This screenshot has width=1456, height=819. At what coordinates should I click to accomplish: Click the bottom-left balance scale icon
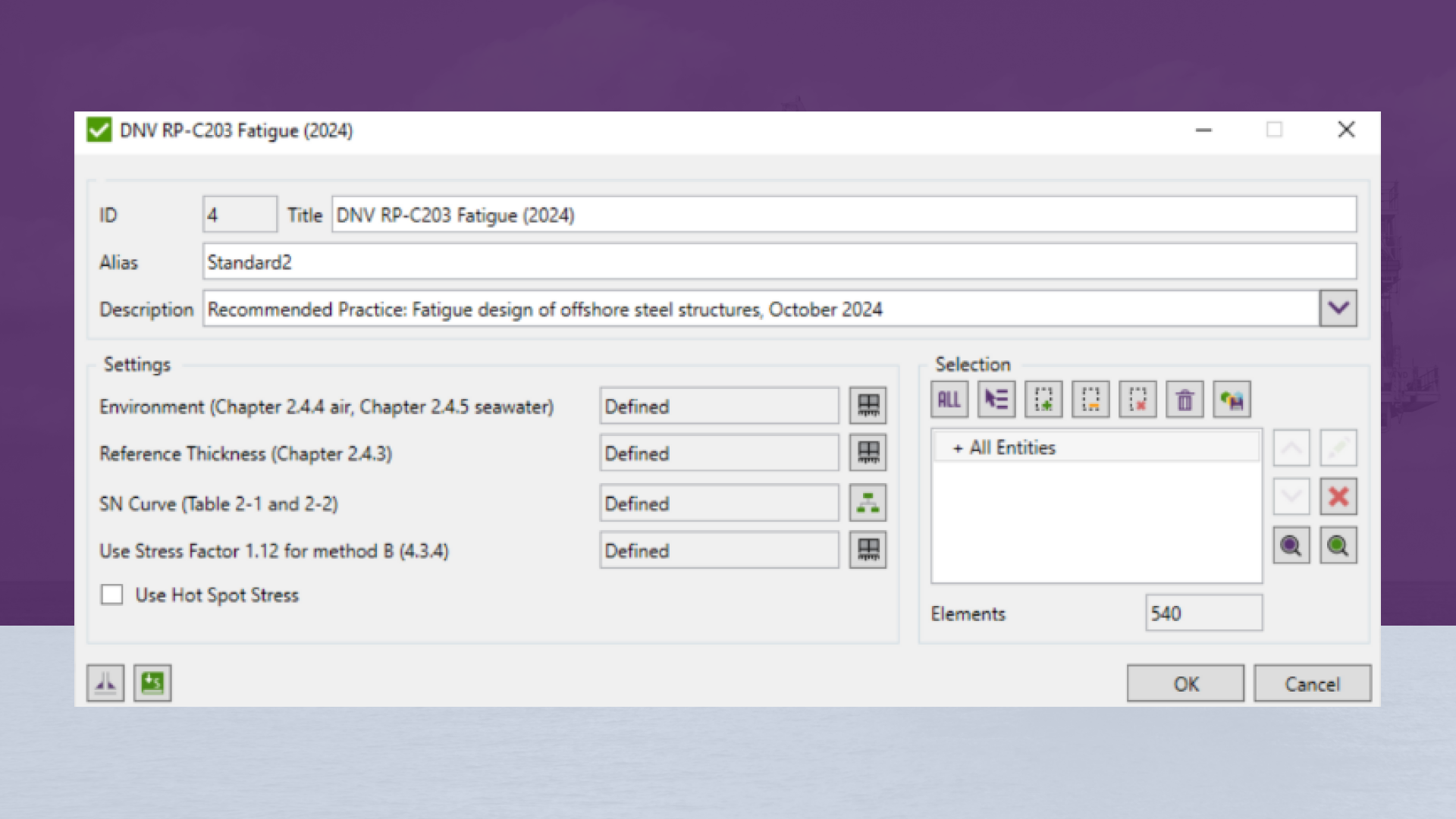pyautogui.click(x=105, y=683)
